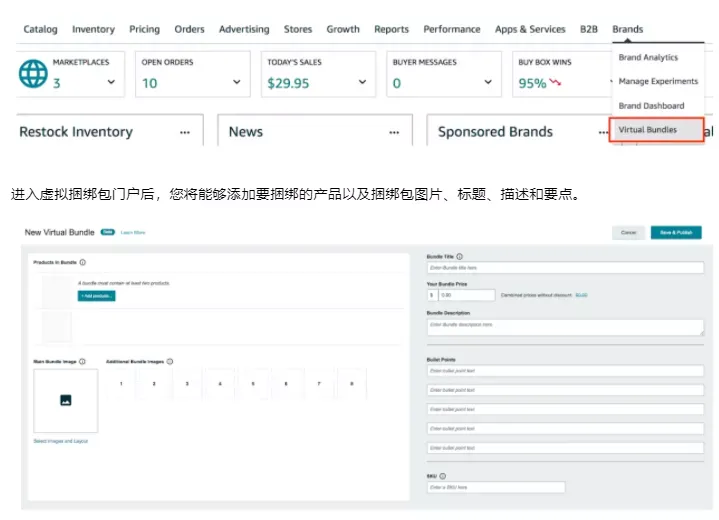Open the Growth menu
This screenshot has width=719, height=520.
[x=343, y=29]
